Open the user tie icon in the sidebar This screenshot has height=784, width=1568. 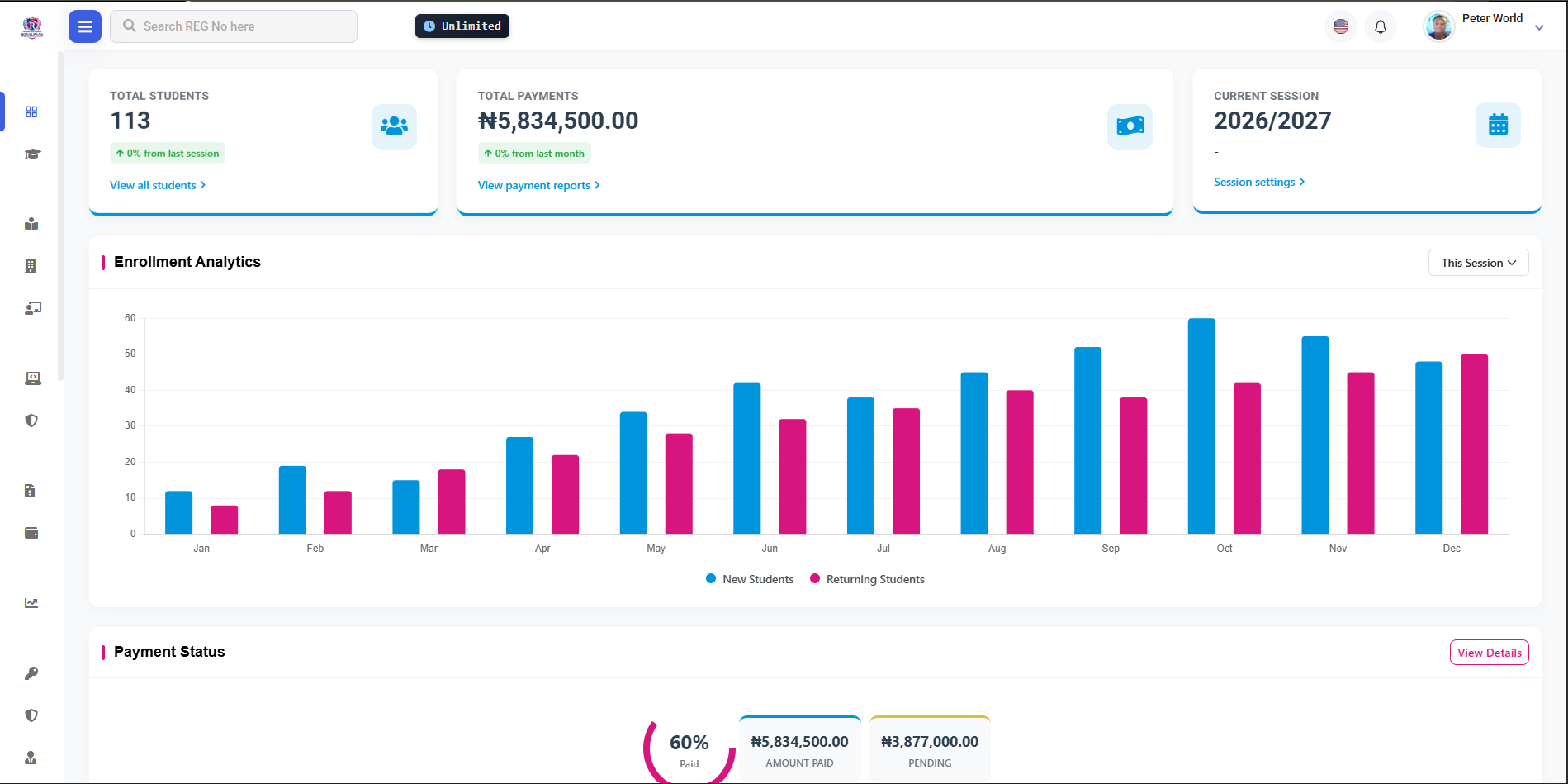(31, 758)
